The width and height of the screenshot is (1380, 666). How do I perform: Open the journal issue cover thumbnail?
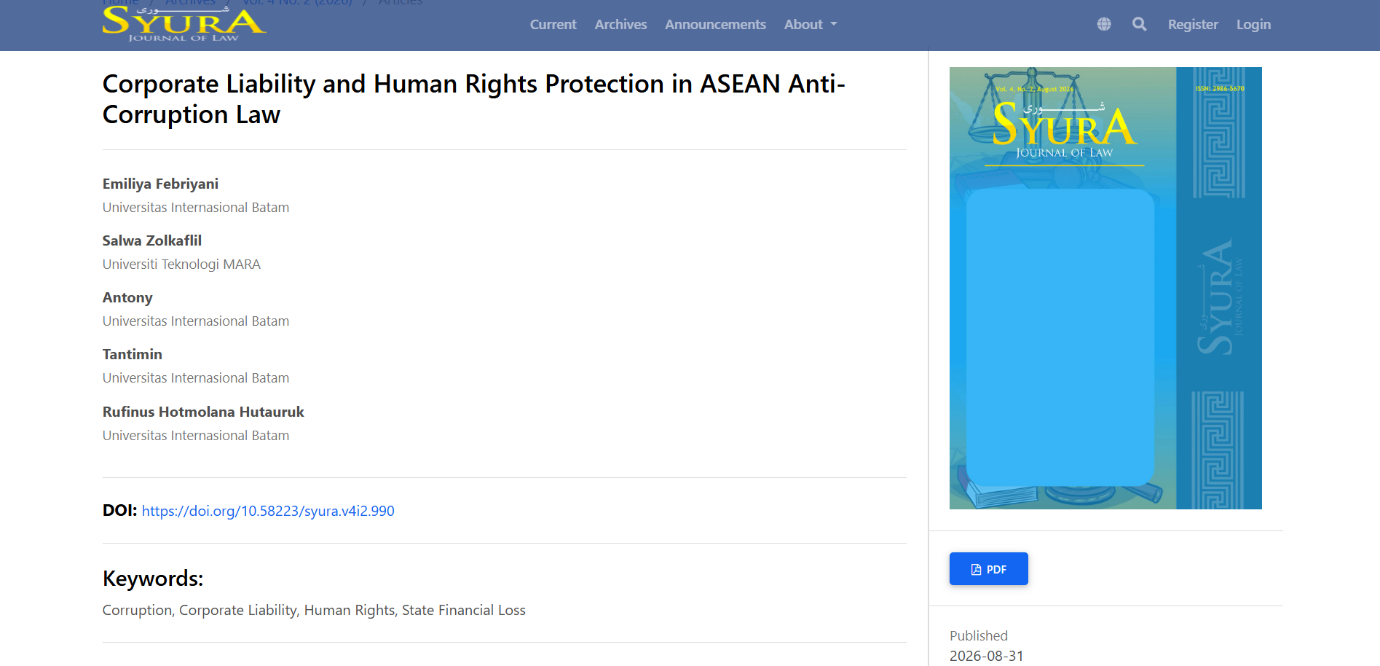tap(1105, 288)
